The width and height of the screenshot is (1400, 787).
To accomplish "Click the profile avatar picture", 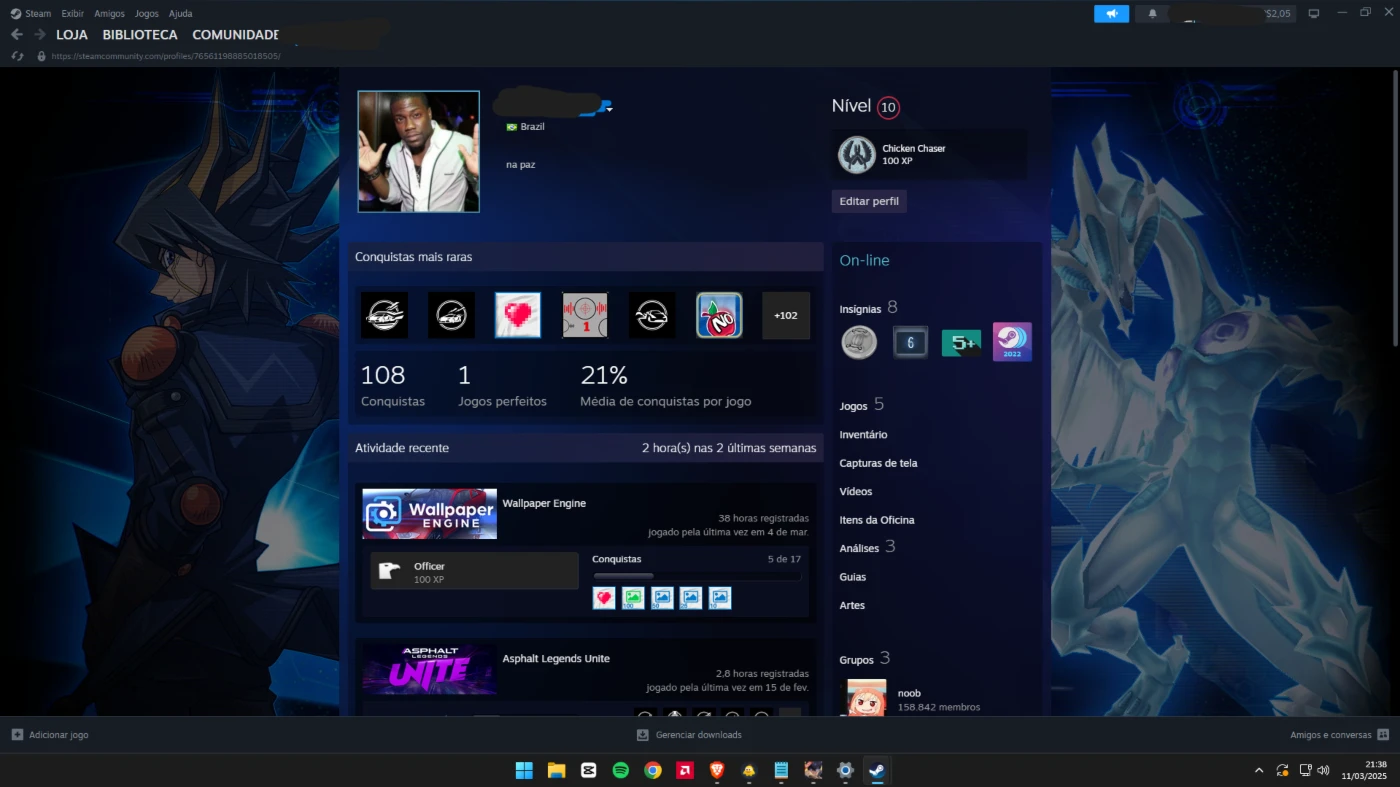I will pyautogui.click(x=418, y=151).
